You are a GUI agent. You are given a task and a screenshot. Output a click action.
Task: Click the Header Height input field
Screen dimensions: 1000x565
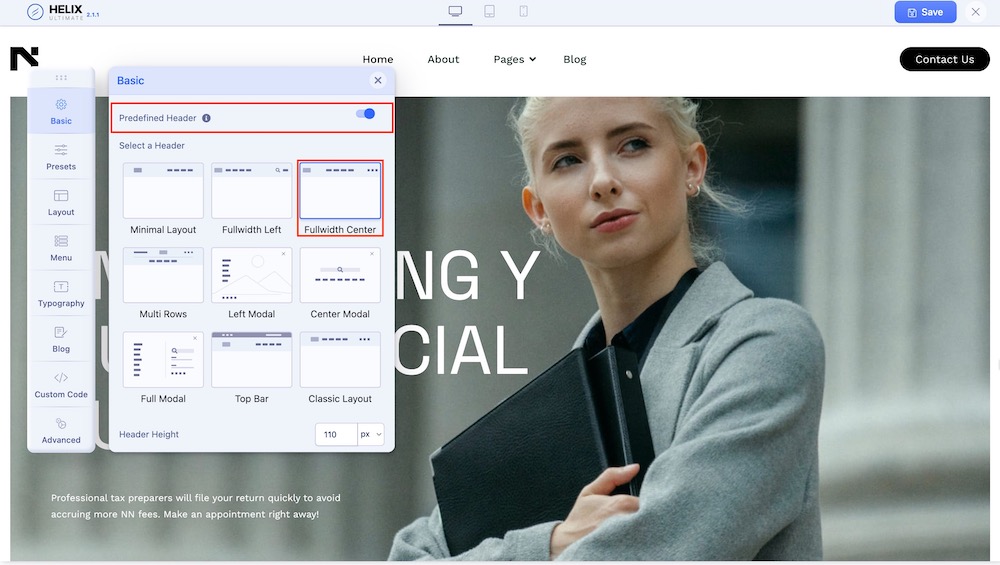point(335,435)
